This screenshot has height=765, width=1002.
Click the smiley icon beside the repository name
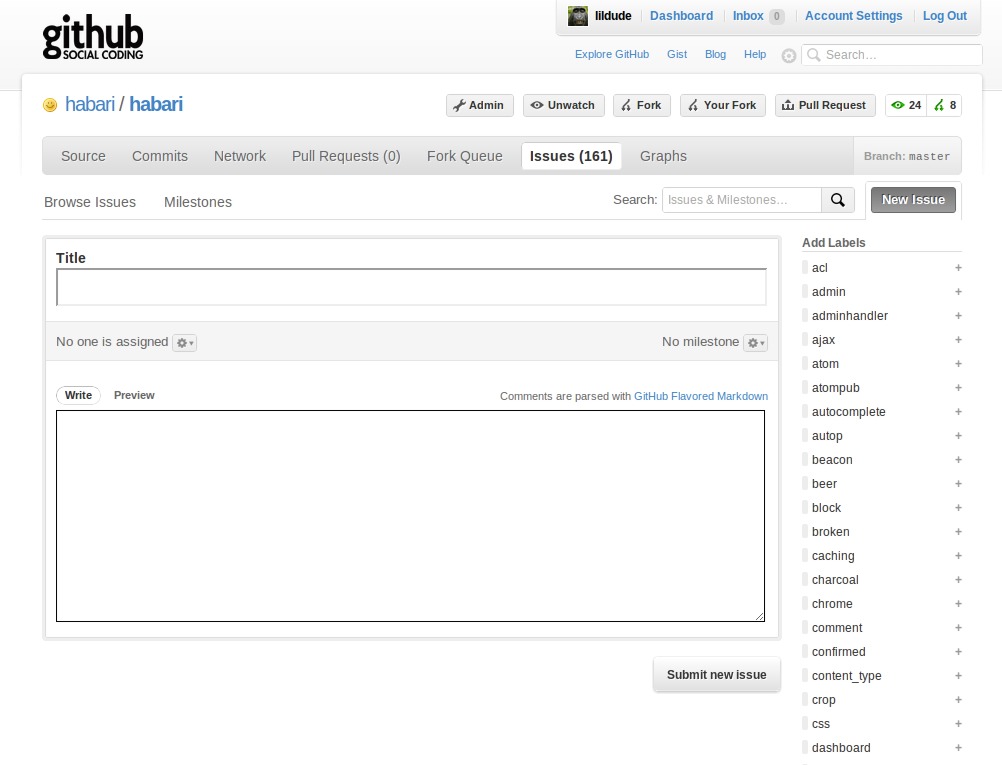pos(50,104)
